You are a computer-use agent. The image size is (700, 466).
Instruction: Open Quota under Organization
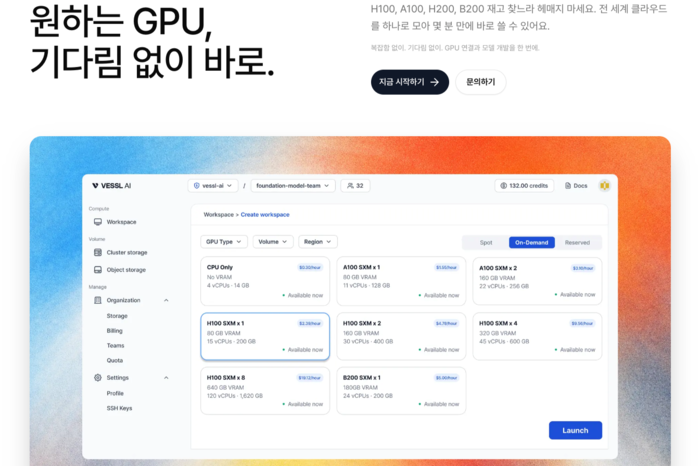115,360
